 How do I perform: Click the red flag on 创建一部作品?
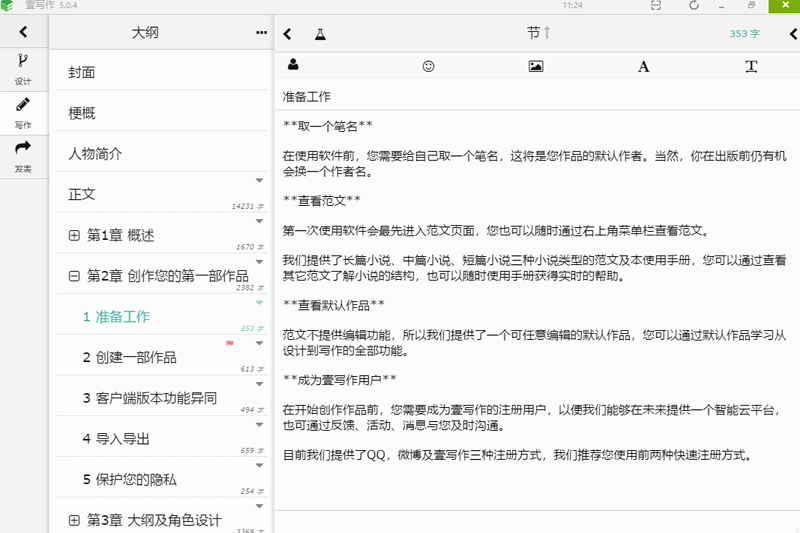(230, 343)
